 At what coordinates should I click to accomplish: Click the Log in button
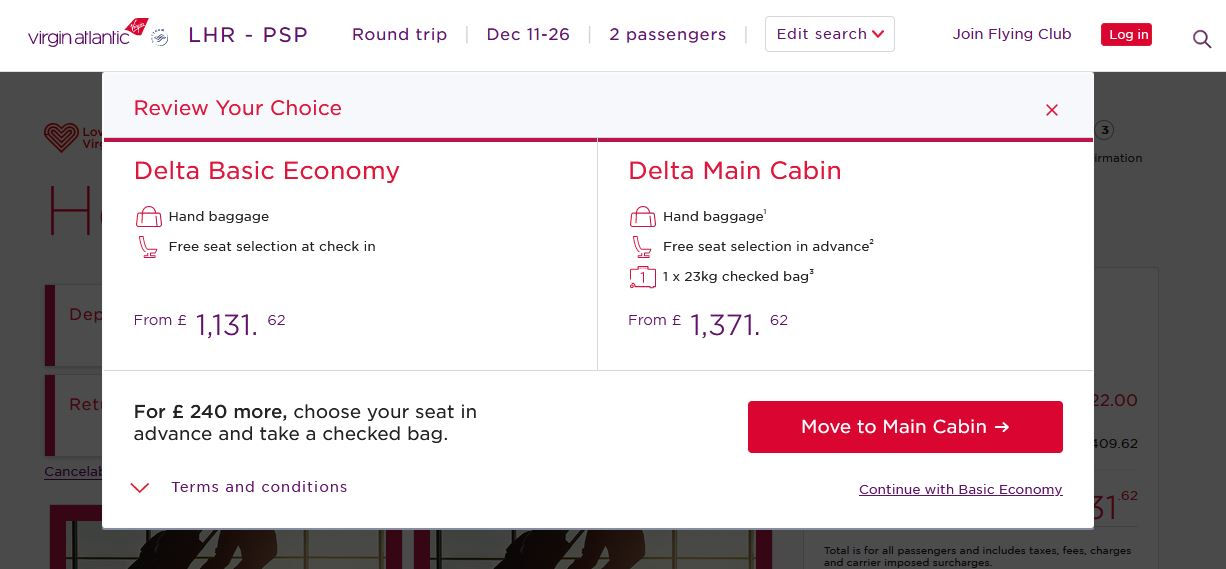(1126, 35)
